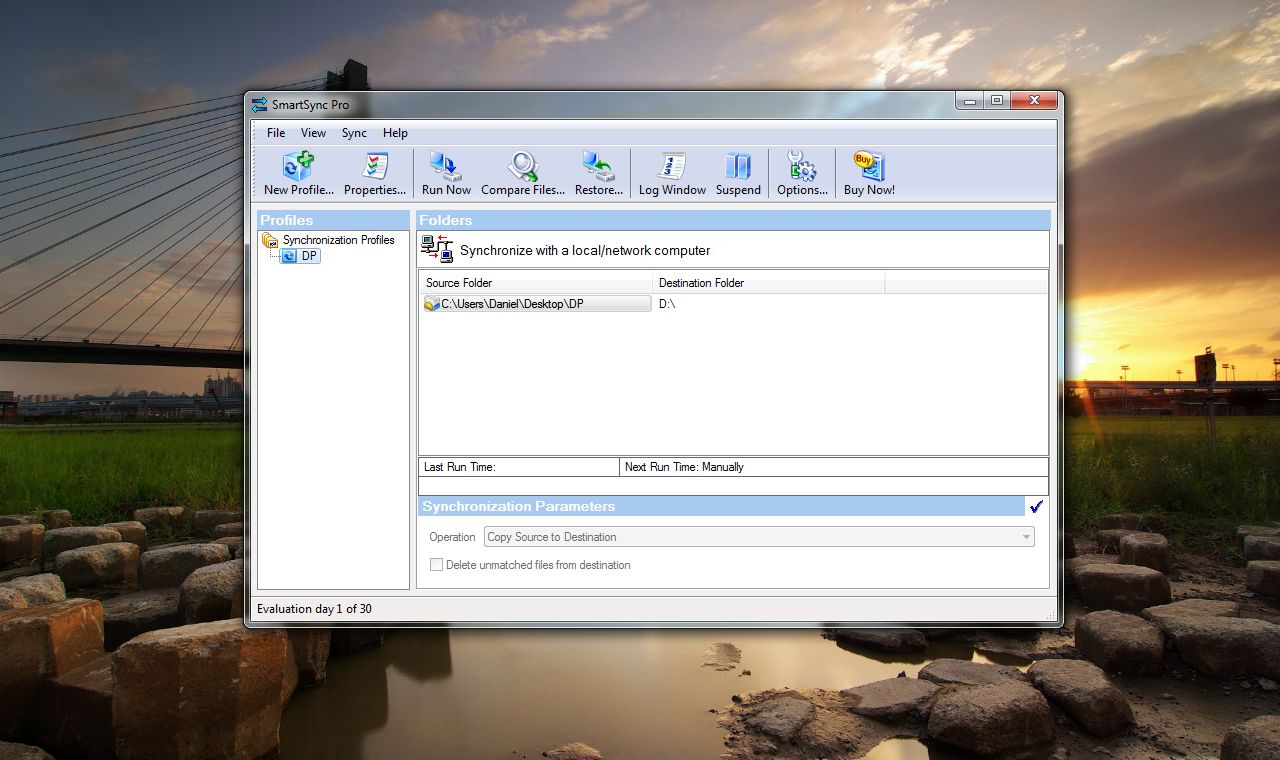This screenshot has width=1280, height=760.
Task: Open the Sync menu
Action: point(353,132)
